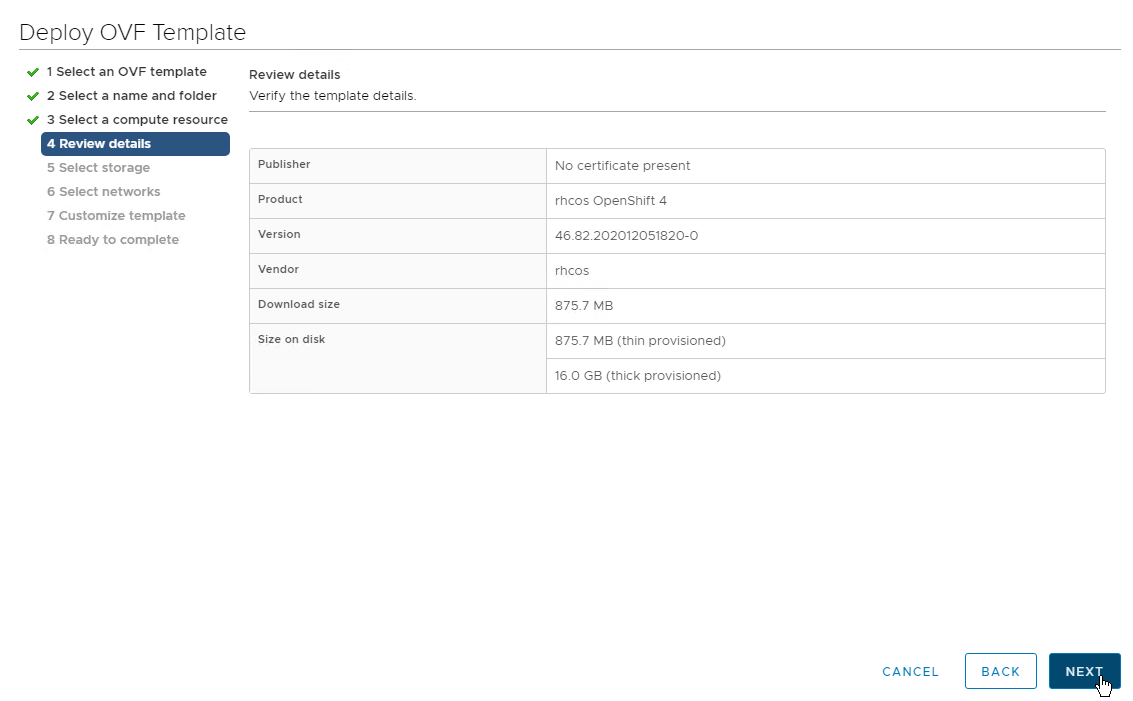Click the thin provisioned size value
1133x701 pixels.
[x=640, y=341]
